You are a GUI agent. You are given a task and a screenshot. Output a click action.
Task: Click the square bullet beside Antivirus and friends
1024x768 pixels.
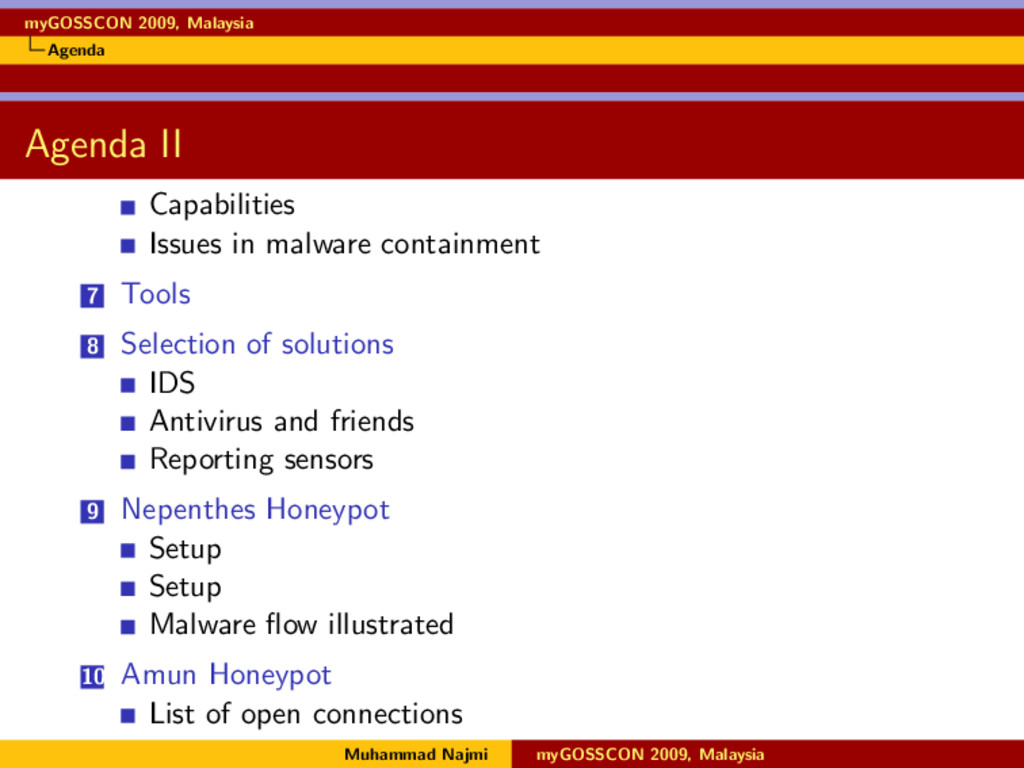(x=128, y=424)
